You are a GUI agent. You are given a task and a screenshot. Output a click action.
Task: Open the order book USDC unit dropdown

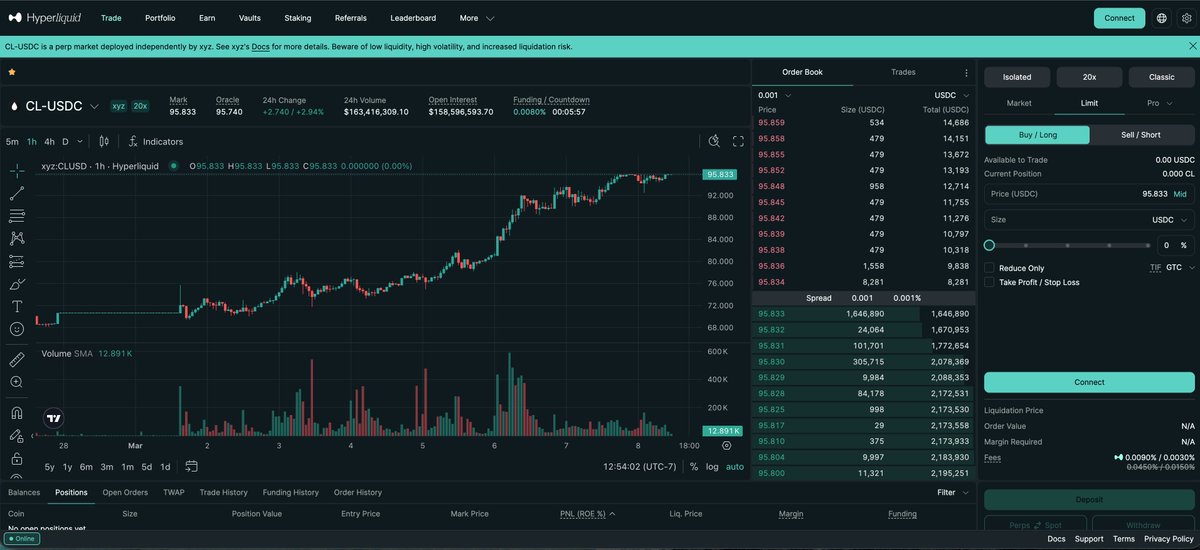click(951, 95)
